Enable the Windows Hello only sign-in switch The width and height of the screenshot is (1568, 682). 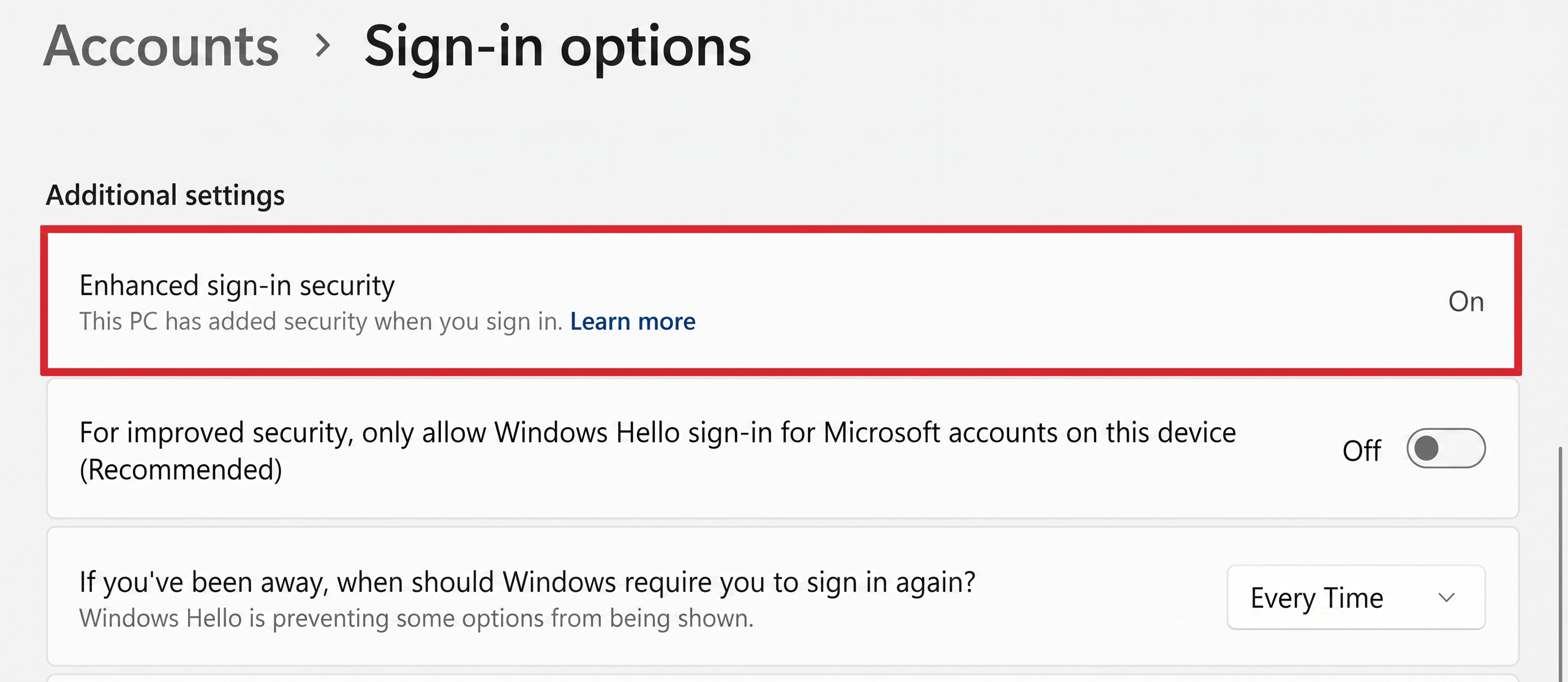click(1445, 449)
